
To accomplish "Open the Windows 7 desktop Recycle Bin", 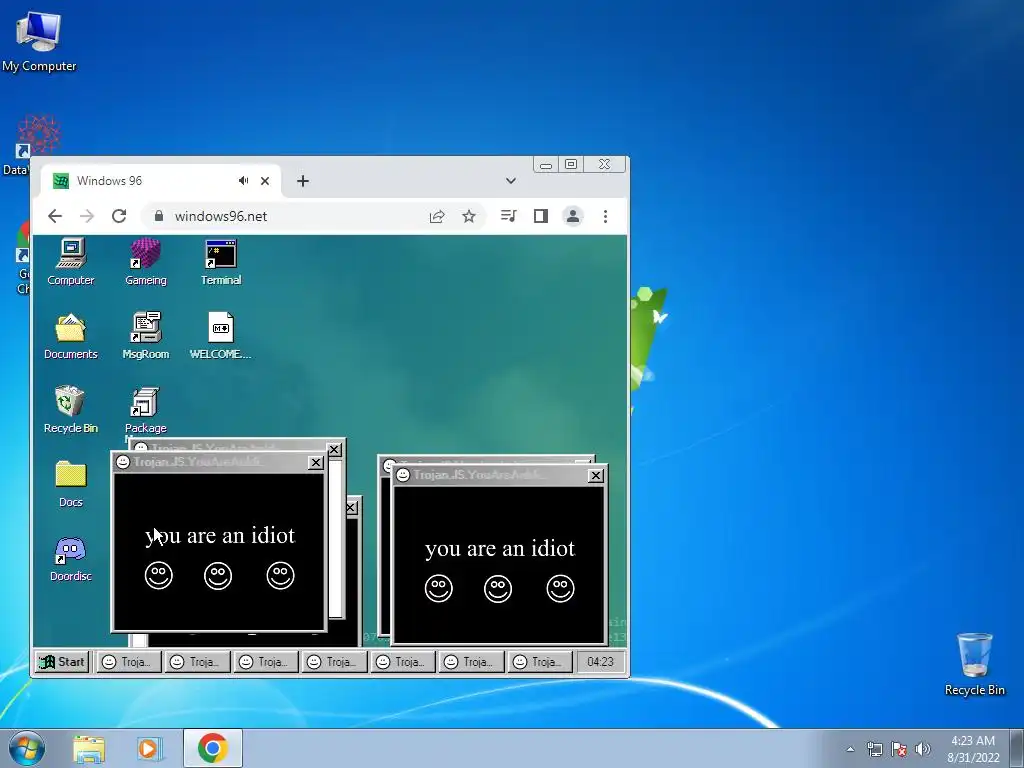I will coord(974,664).
